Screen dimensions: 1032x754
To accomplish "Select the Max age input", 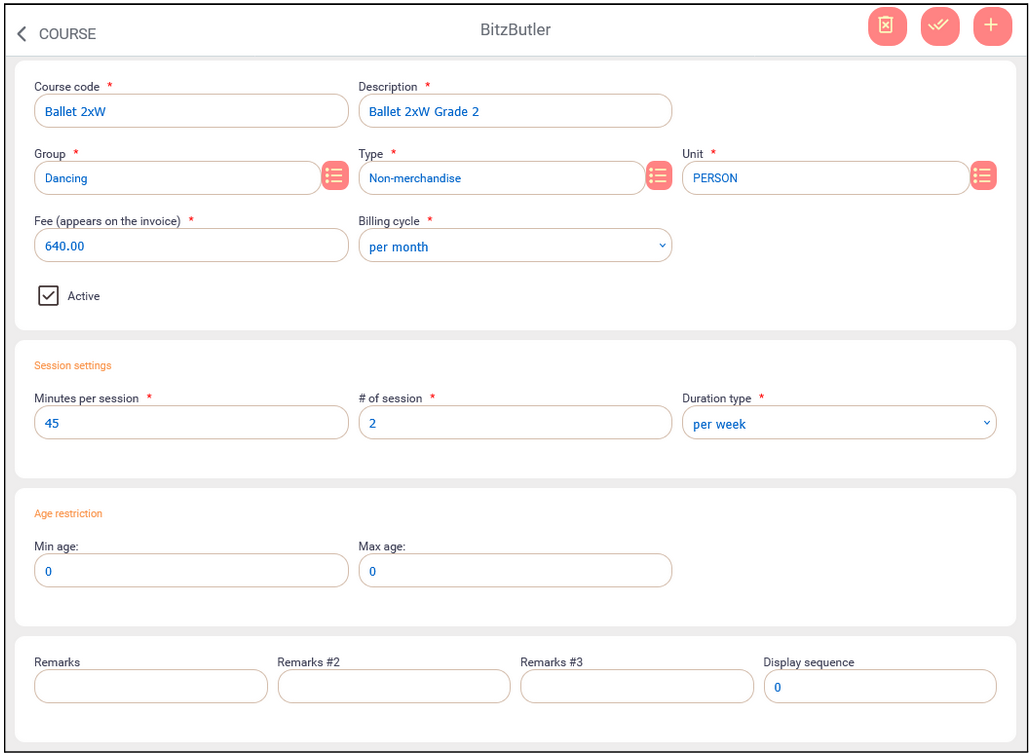I will 515,570.
